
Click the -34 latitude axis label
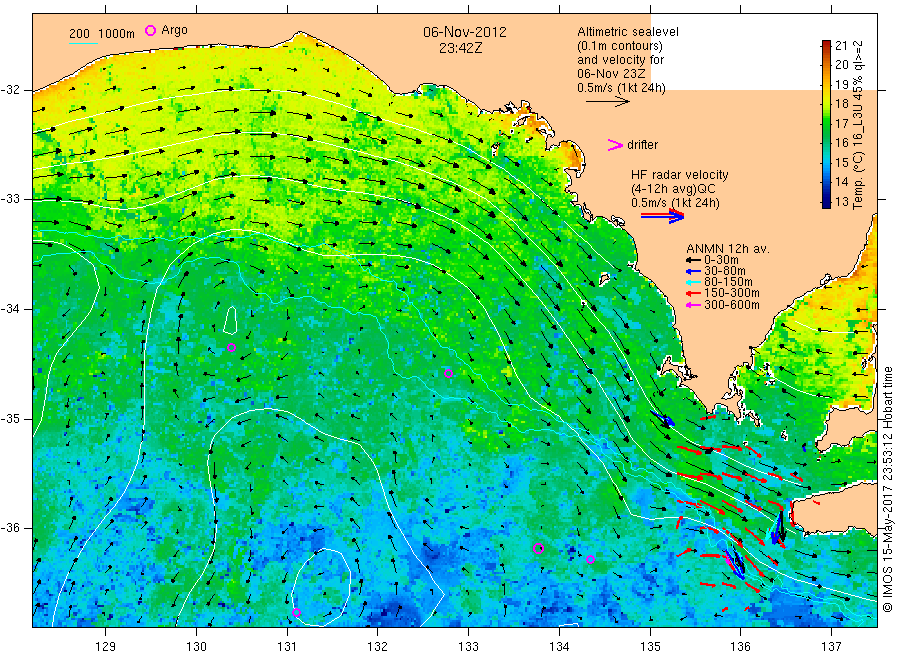pyautogui.click(x=10, y=309)
